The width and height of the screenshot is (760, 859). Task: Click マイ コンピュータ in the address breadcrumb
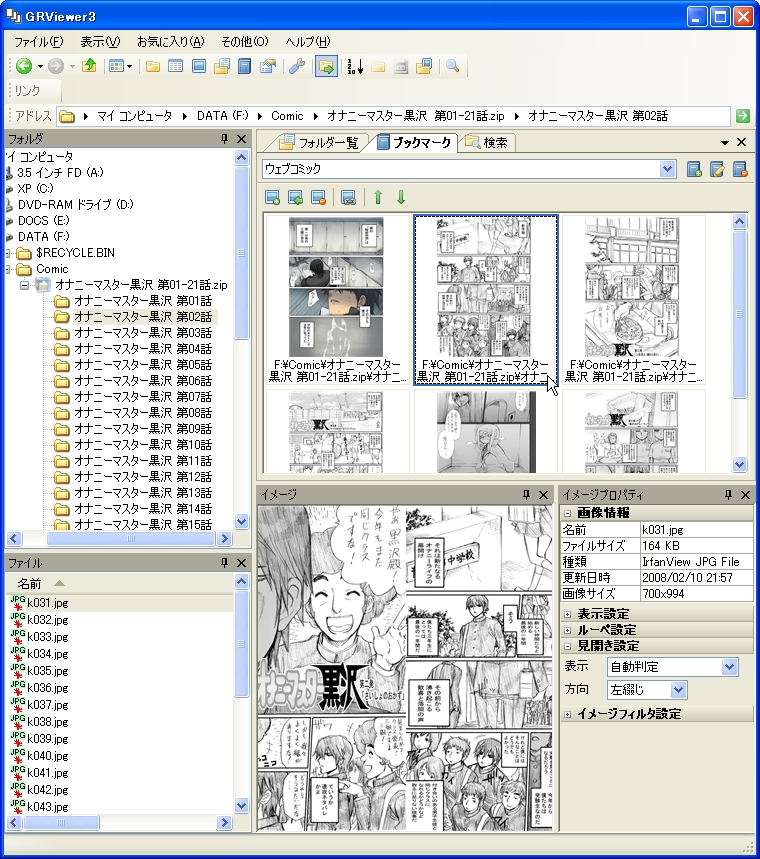coord(135,116)
